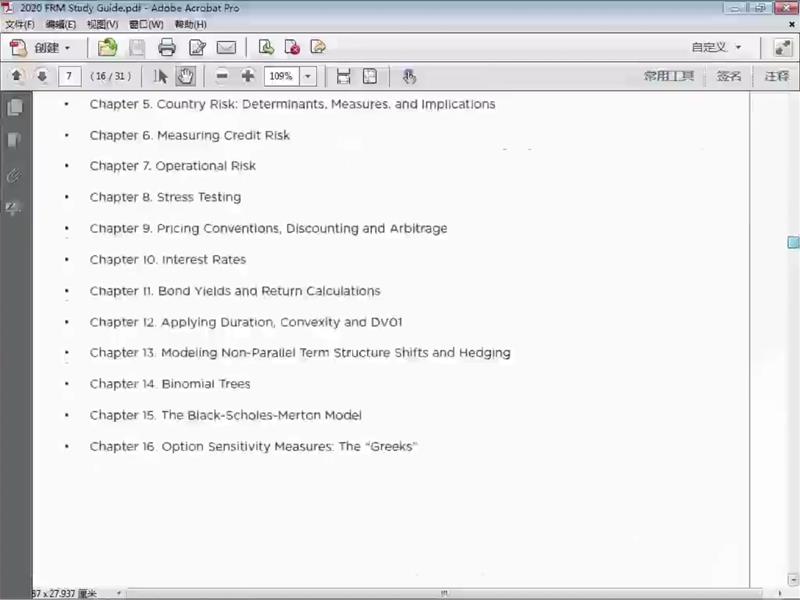Click the Add sticky note page icon
The image size is (800, 600).
tap(318, 47)
